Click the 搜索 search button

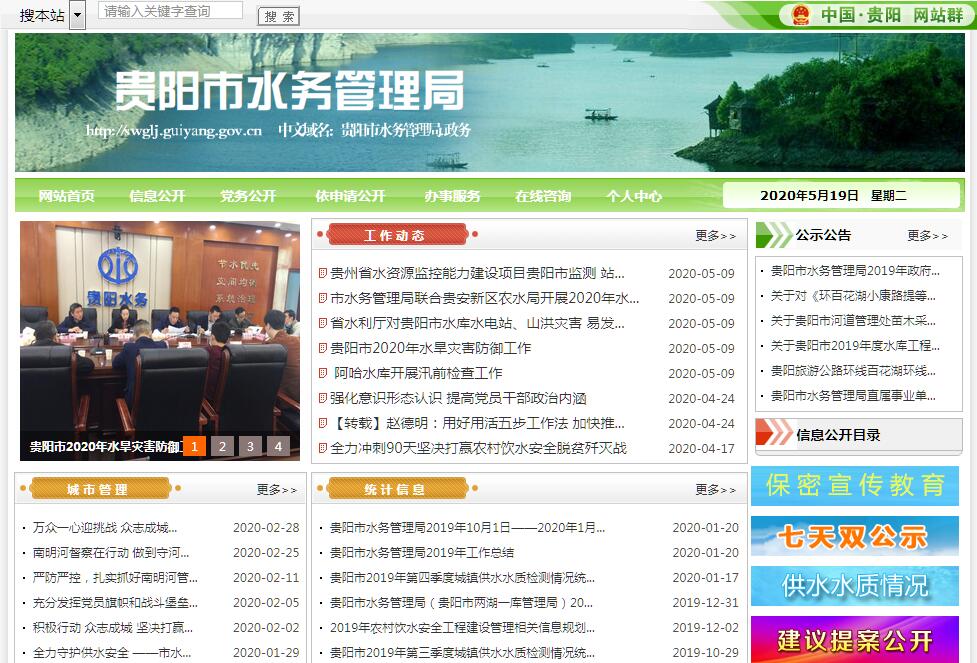click(x=279, y=17)
